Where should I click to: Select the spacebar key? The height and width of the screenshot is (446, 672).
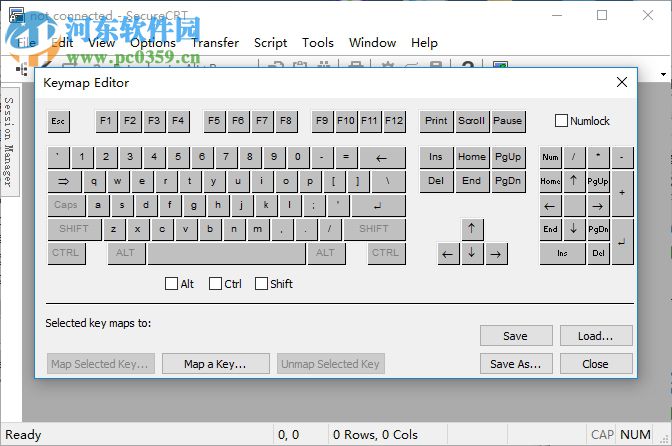(x=227, y=253)
